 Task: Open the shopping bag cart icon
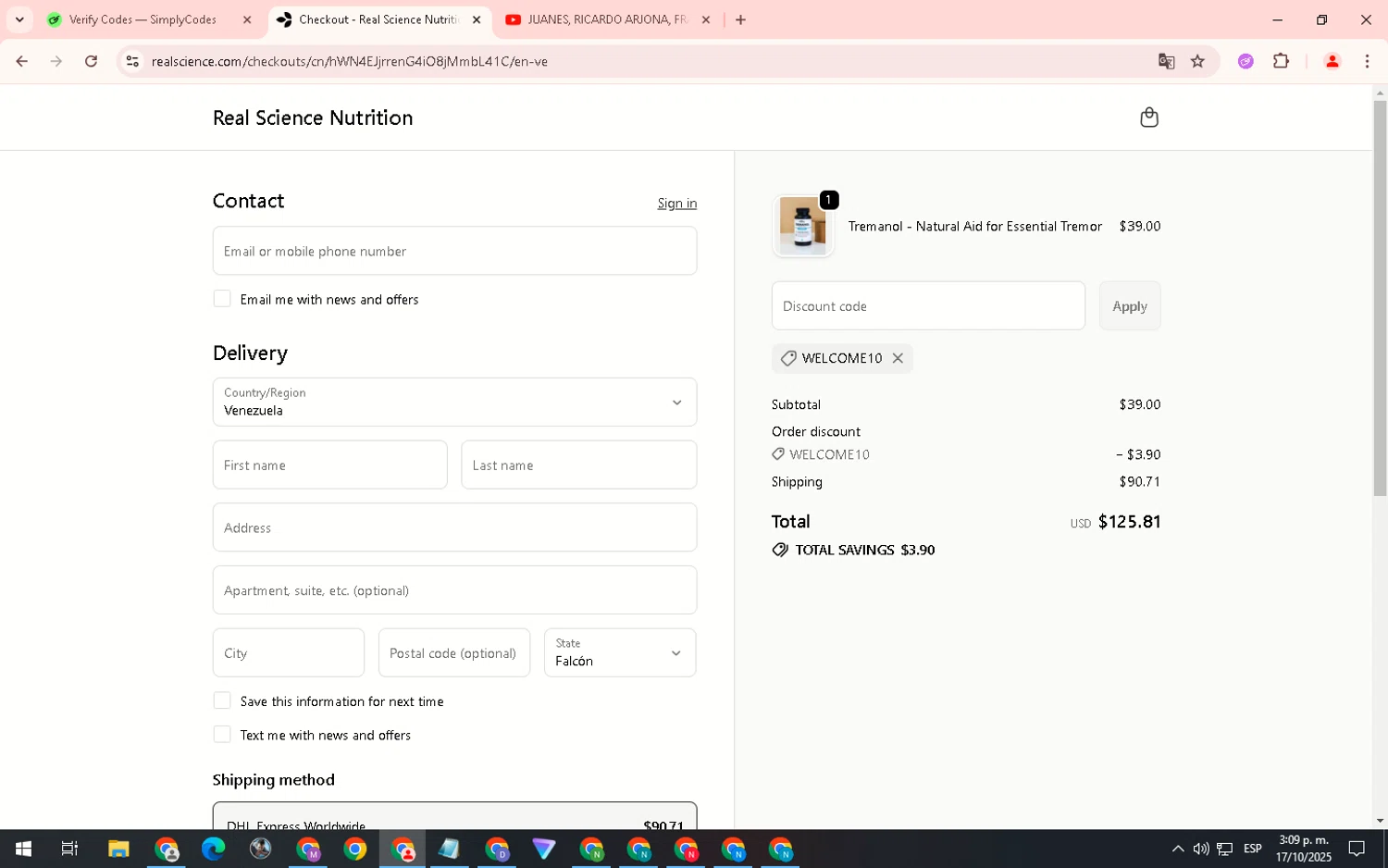coord(1148,118)
